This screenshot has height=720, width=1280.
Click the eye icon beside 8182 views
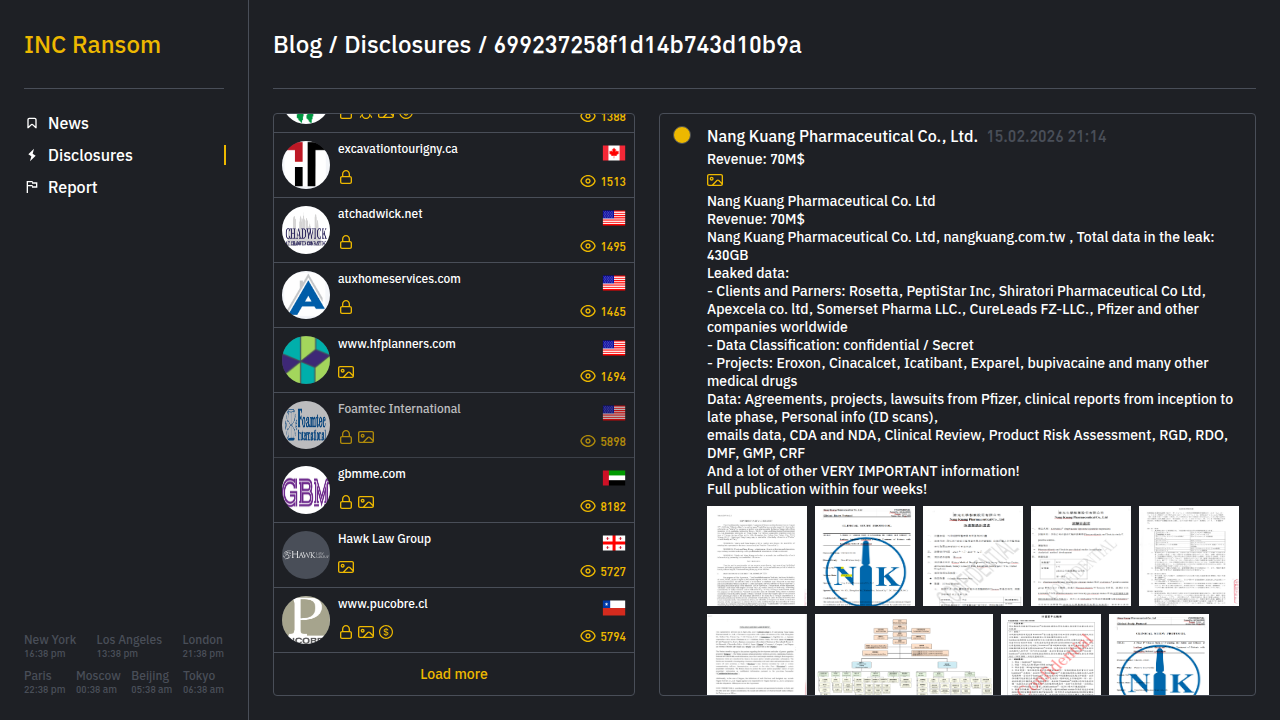click(x=588, y=507)
